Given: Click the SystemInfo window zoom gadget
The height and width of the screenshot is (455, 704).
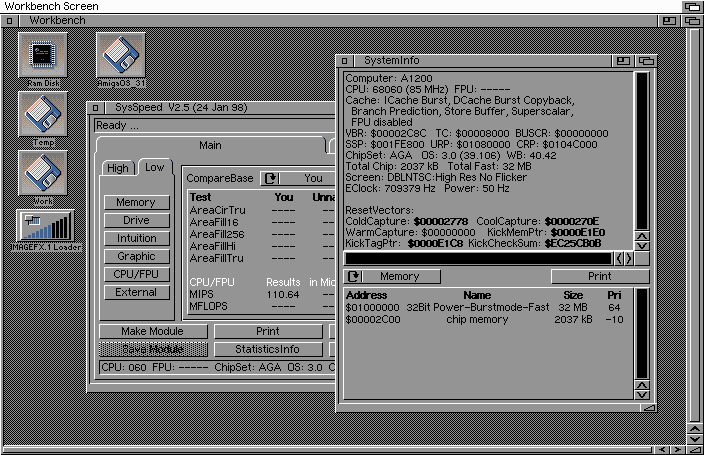Looking at the screenshot, I should [623, 61].
